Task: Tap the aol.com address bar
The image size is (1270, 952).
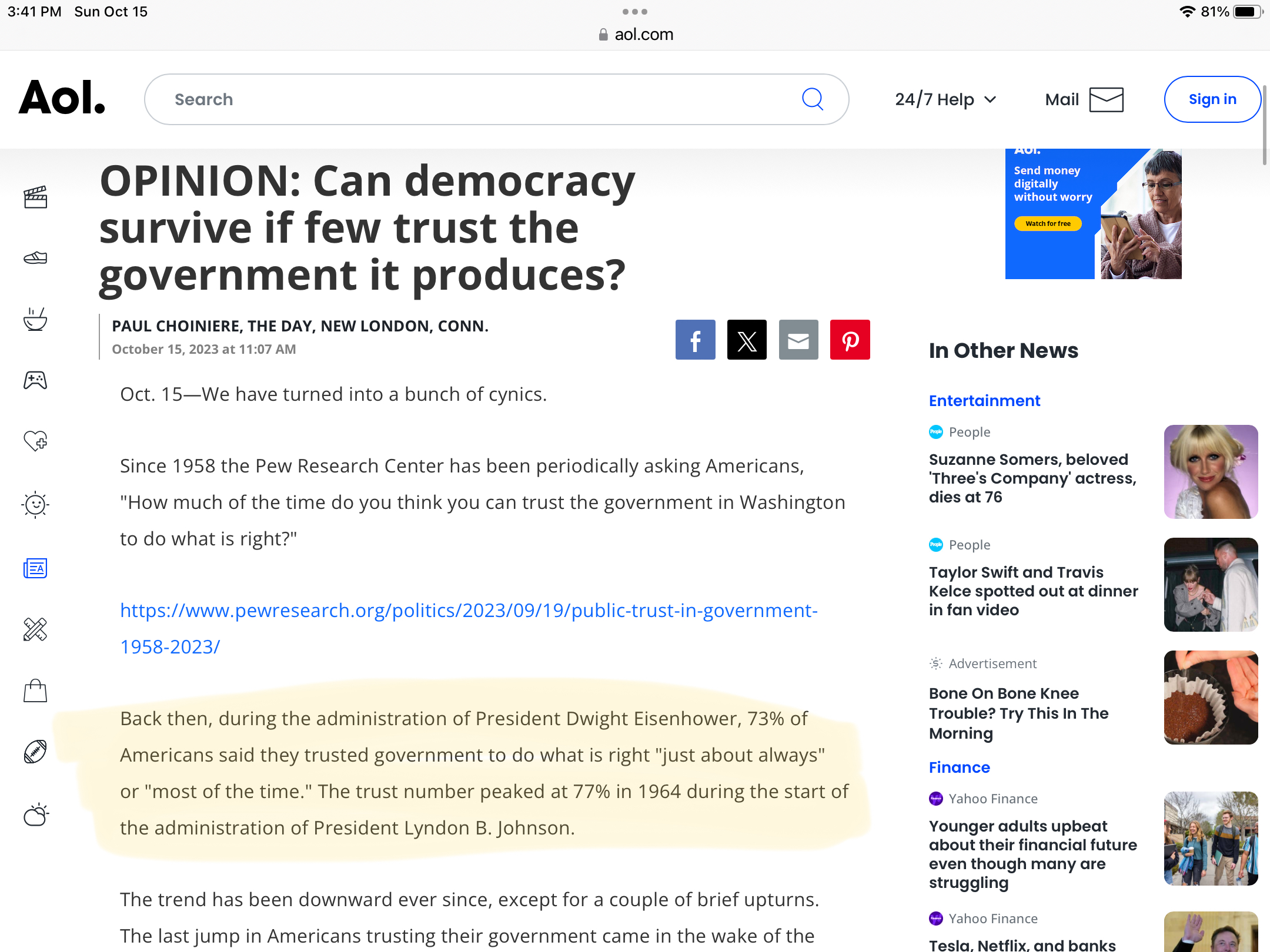Action: [635, 35]
